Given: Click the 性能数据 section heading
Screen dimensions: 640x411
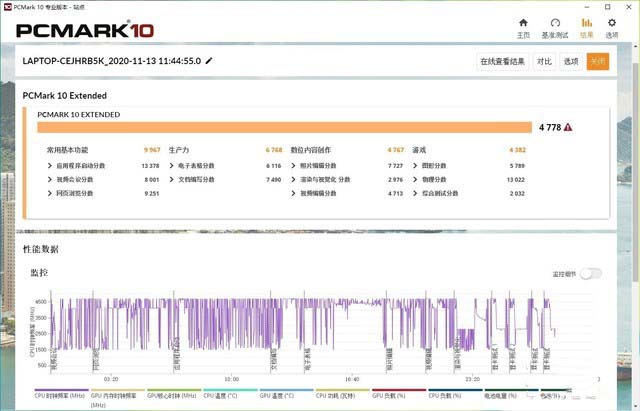Looking at the screenshot, I should click(40, 249).
